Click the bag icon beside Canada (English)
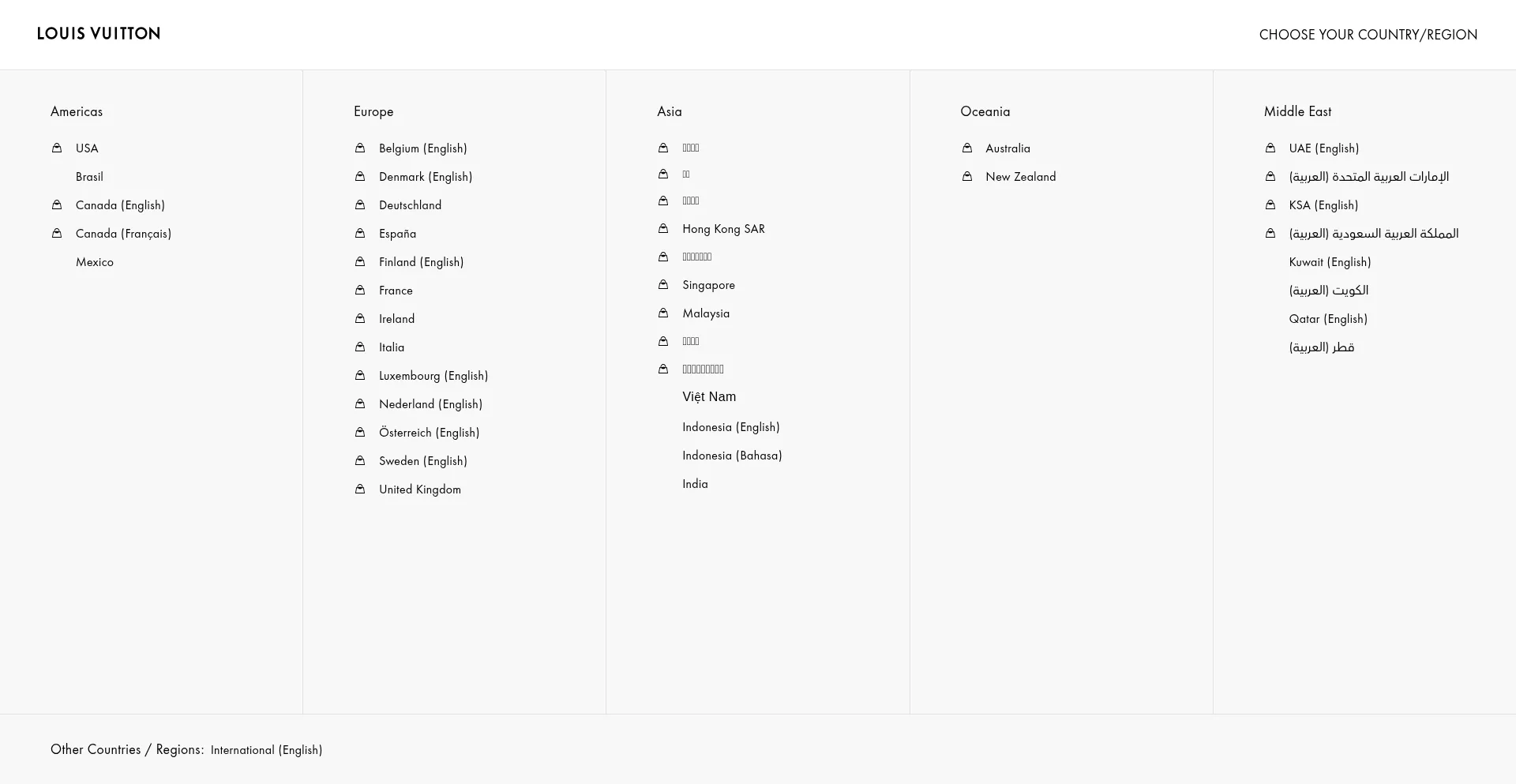Screen dimensions: 1516x784 pyautogui.click(x=57, y=204)
